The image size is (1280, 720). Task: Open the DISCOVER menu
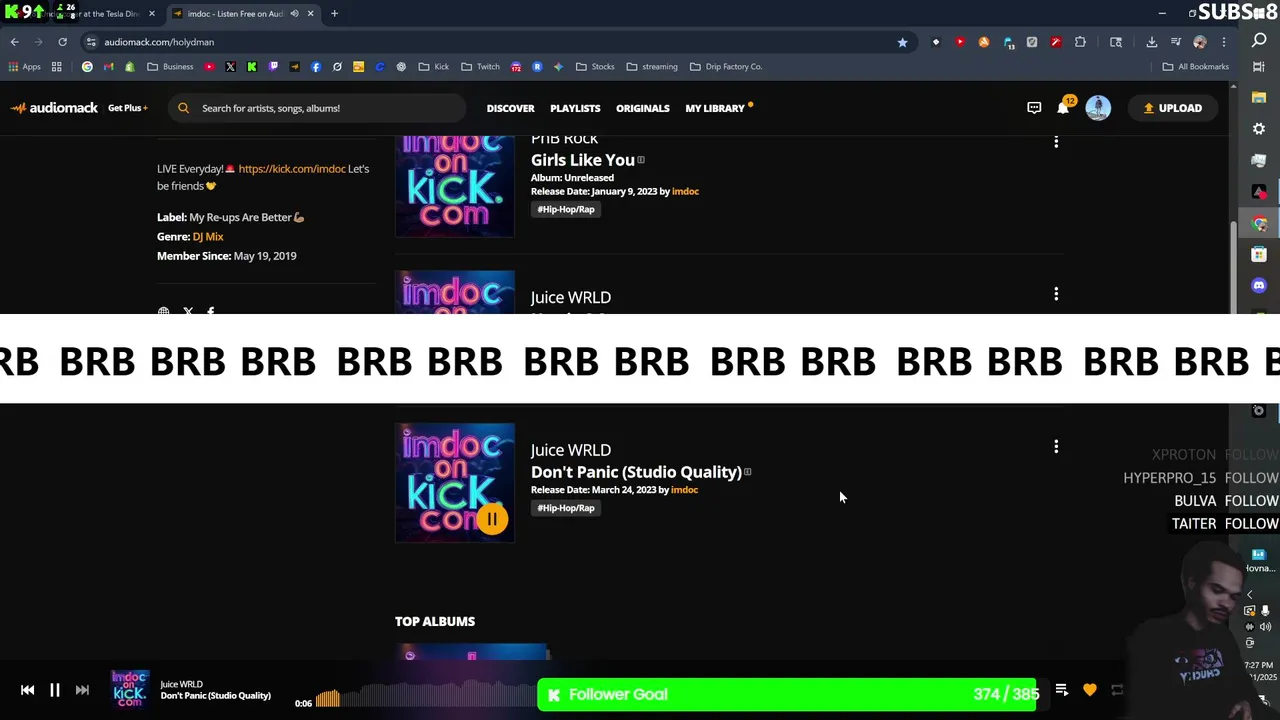510,108
